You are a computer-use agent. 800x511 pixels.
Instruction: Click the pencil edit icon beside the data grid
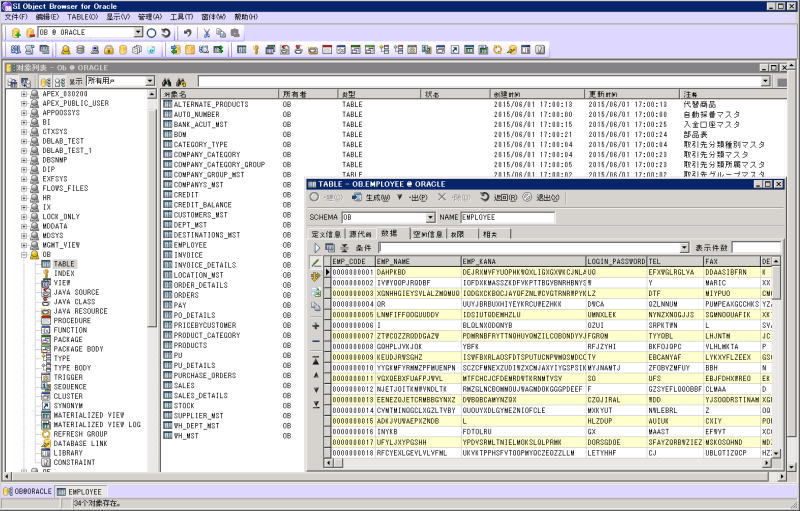[316, 262]
